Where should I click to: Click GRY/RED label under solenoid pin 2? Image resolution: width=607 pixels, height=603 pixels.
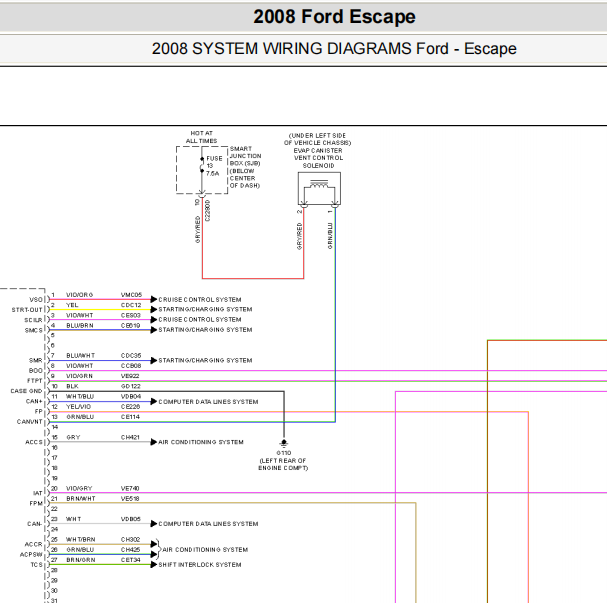click(x=299, y=236)
